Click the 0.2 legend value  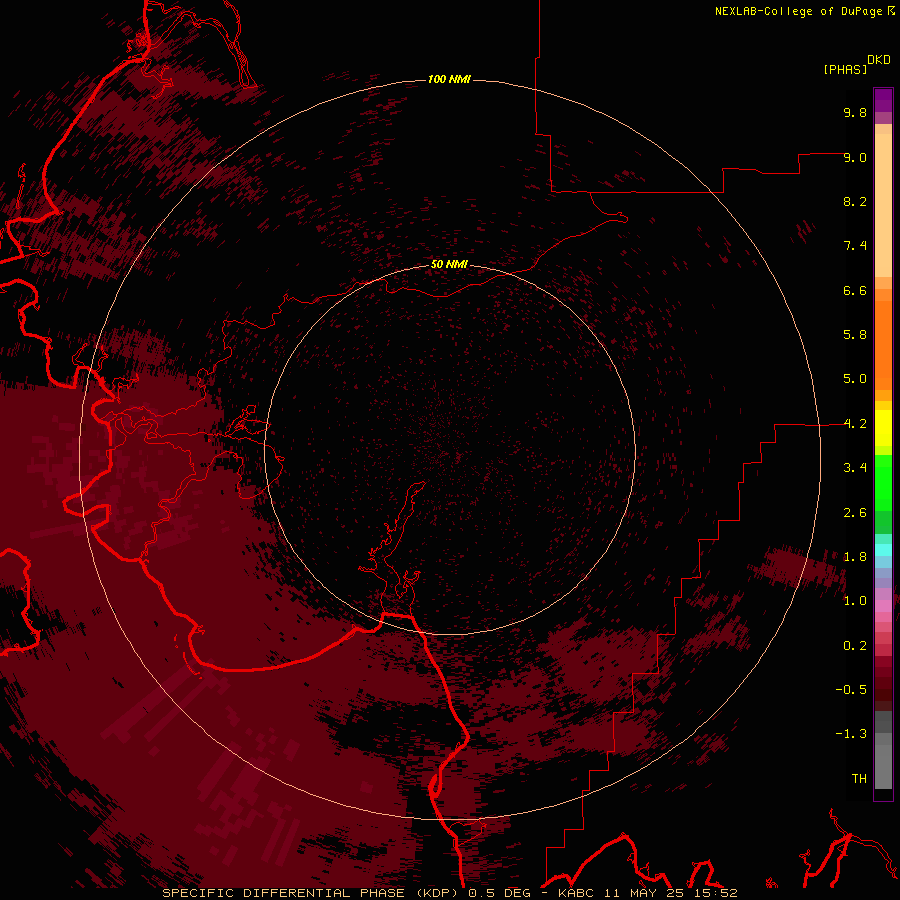(x=855, y=646)
